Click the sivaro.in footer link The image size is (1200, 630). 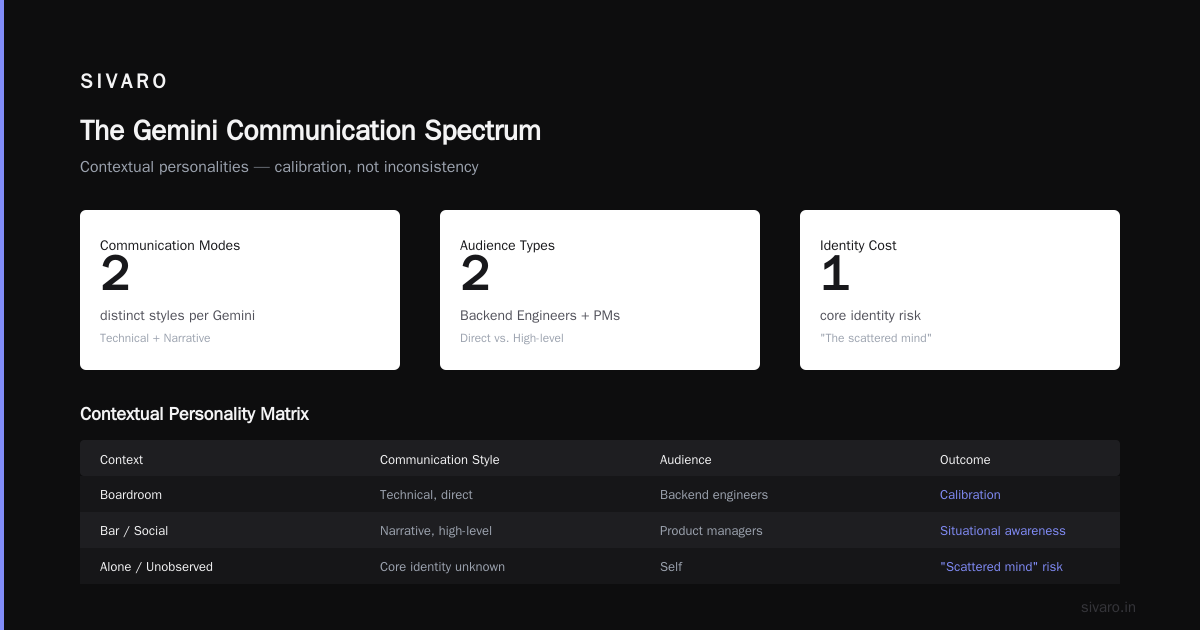(x=1109, y=607)
